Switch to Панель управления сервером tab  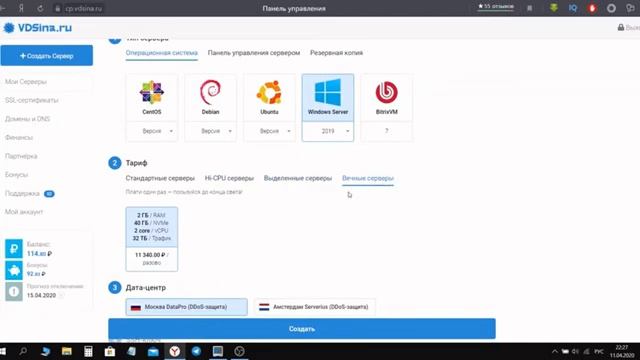[x=254, y=53]
